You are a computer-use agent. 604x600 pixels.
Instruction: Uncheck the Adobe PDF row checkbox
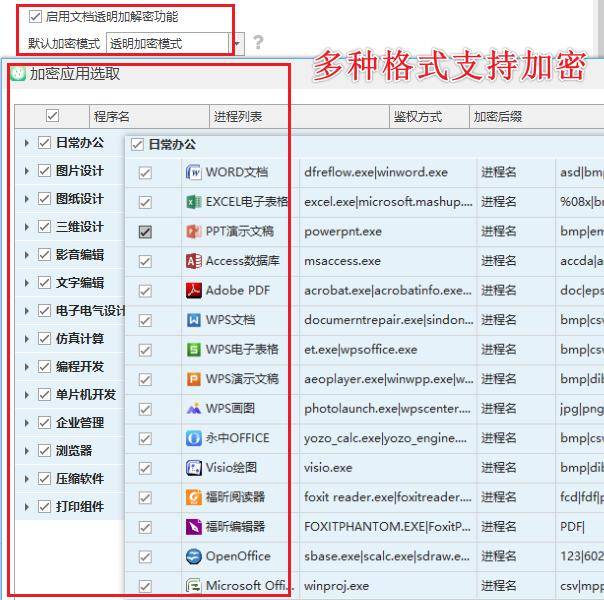145,291
